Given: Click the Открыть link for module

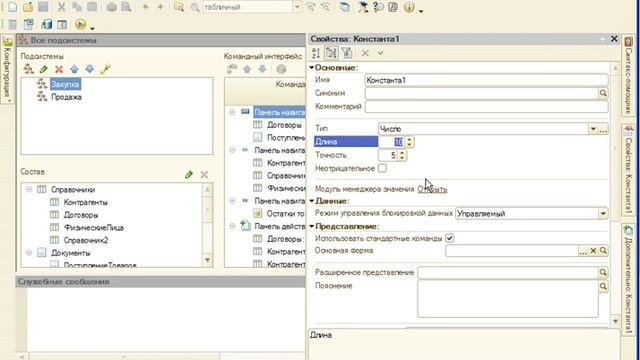Looking at the screenshot, I should coord(432,189).
